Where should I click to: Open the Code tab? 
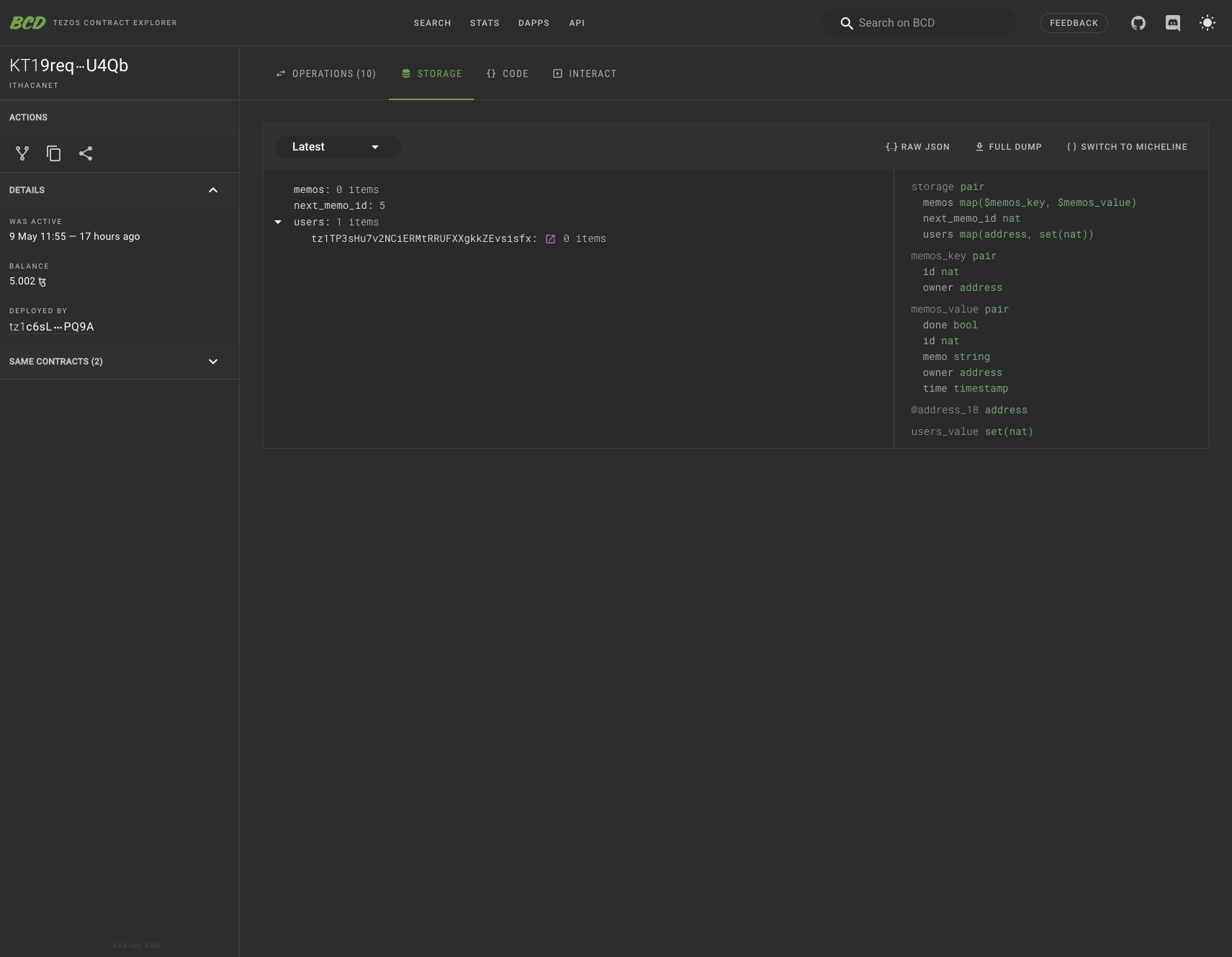tap(508, 73)
